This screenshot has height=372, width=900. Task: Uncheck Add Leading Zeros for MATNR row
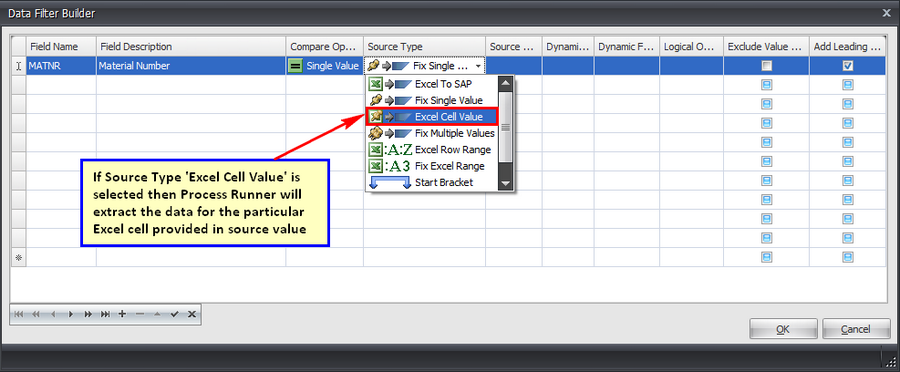pyautogui.click(x=847, y=66)
